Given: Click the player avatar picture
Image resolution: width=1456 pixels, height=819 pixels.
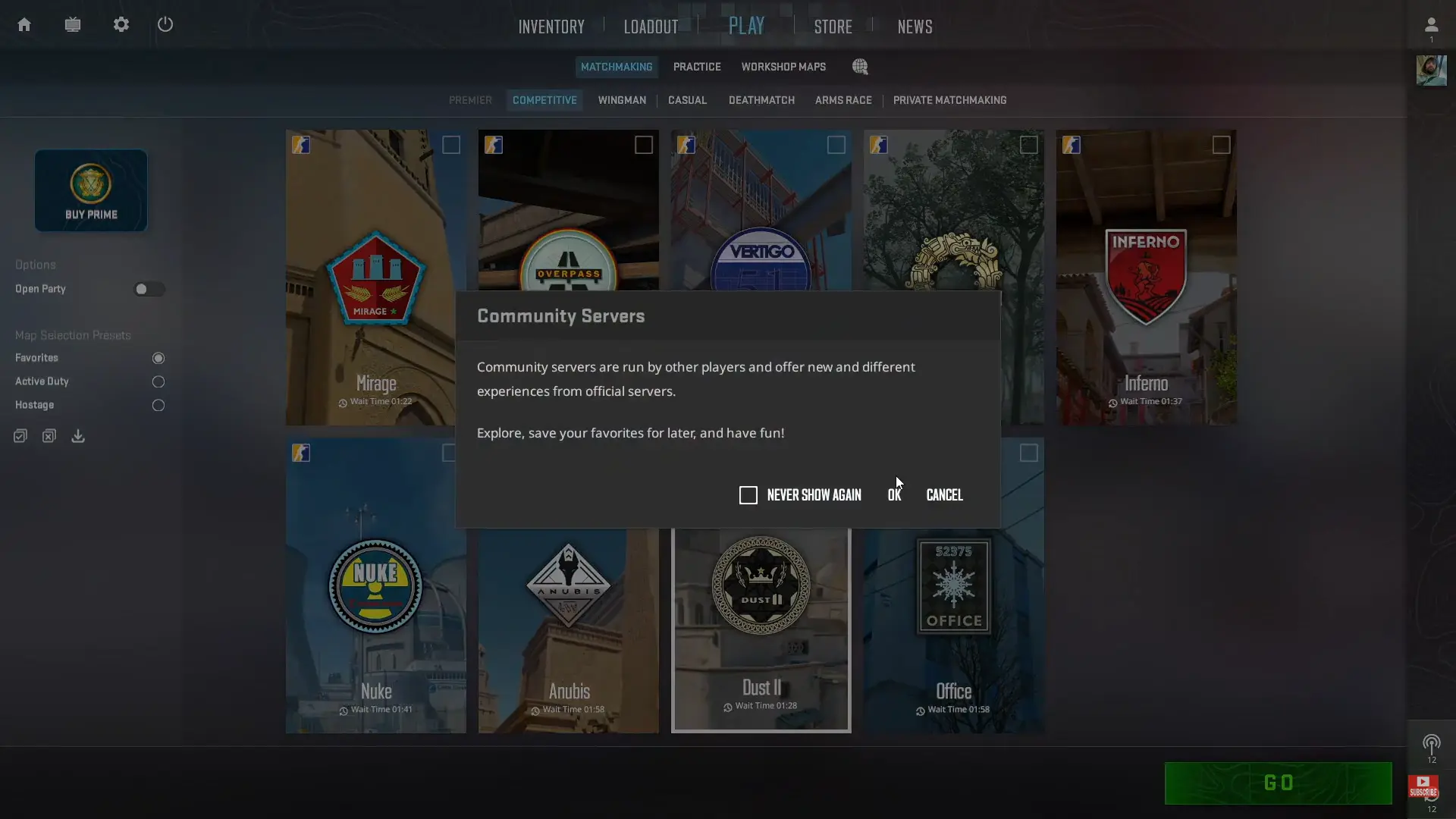Looking at the screenshot, I should click(1431, 71).
